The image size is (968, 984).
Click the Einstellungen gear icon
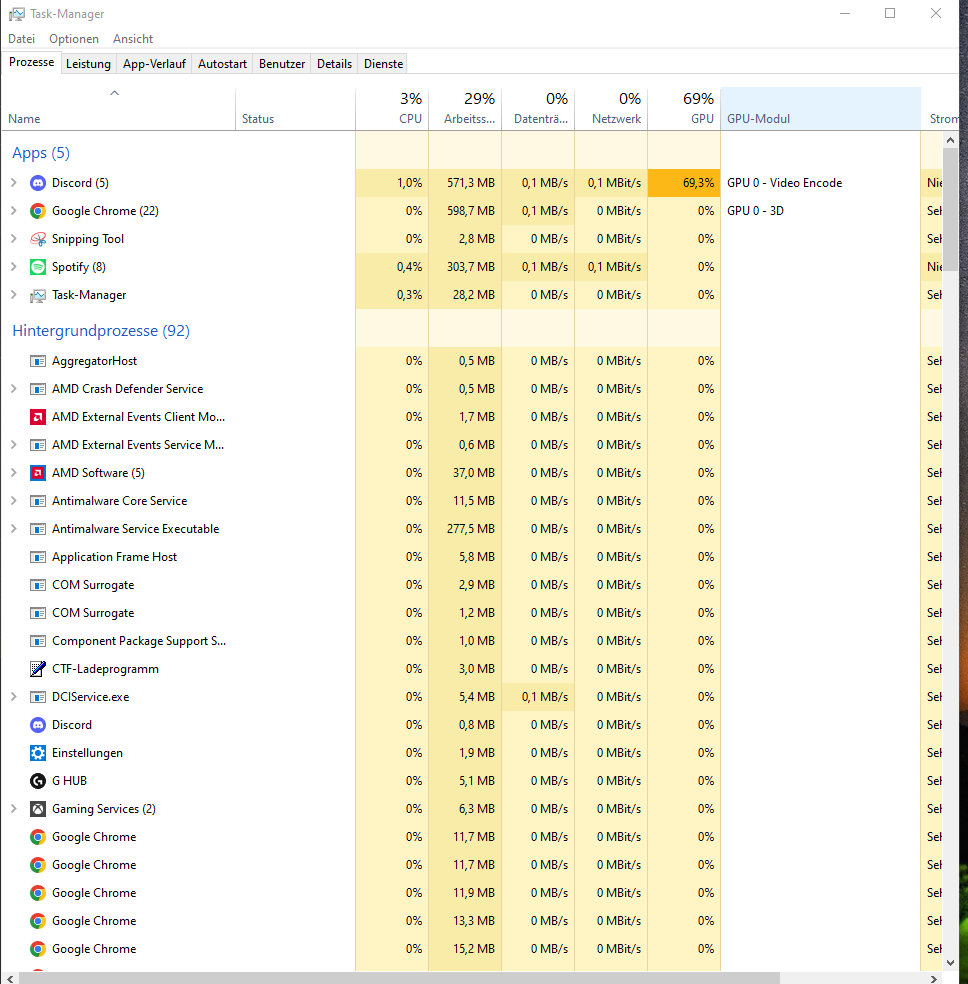tap(38, 752)
